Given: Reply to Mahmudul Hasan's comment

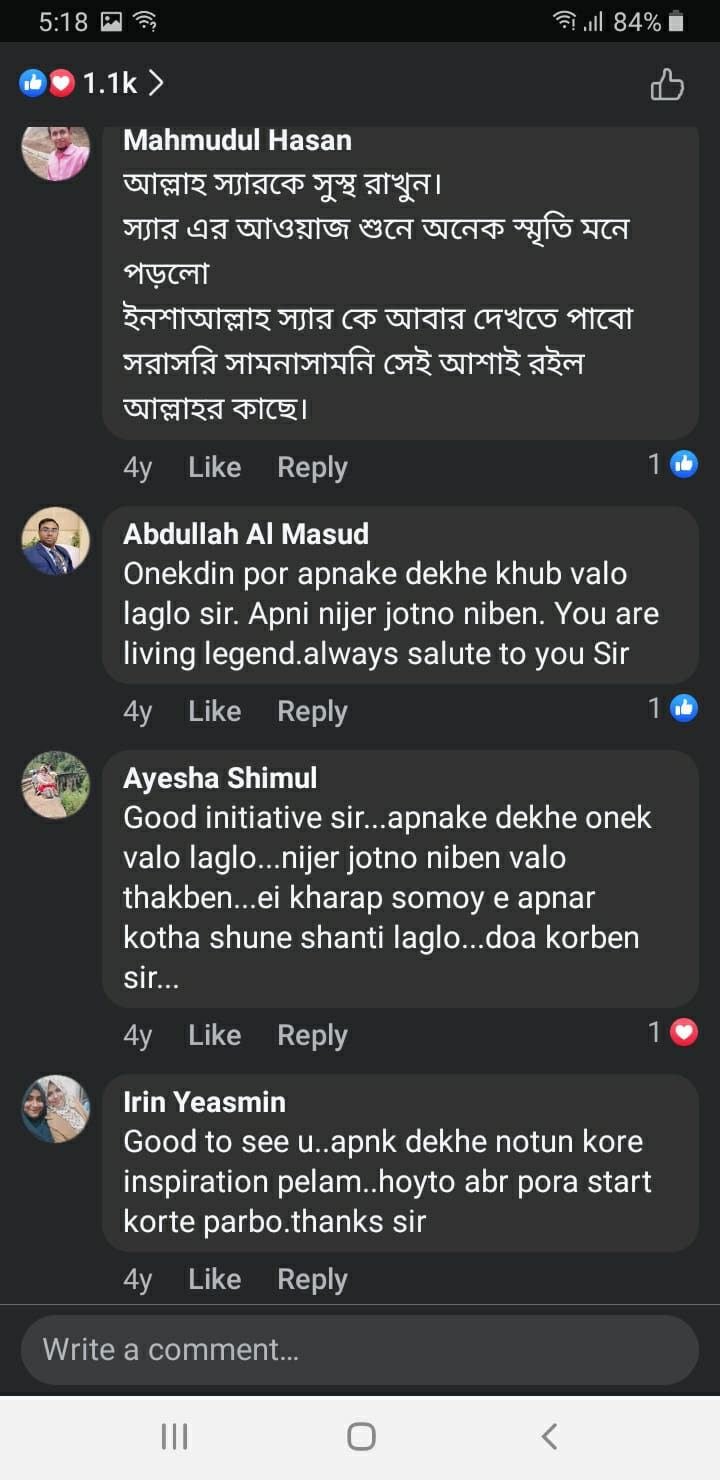Looking at the screenshot, I should [x=312, y=467].
